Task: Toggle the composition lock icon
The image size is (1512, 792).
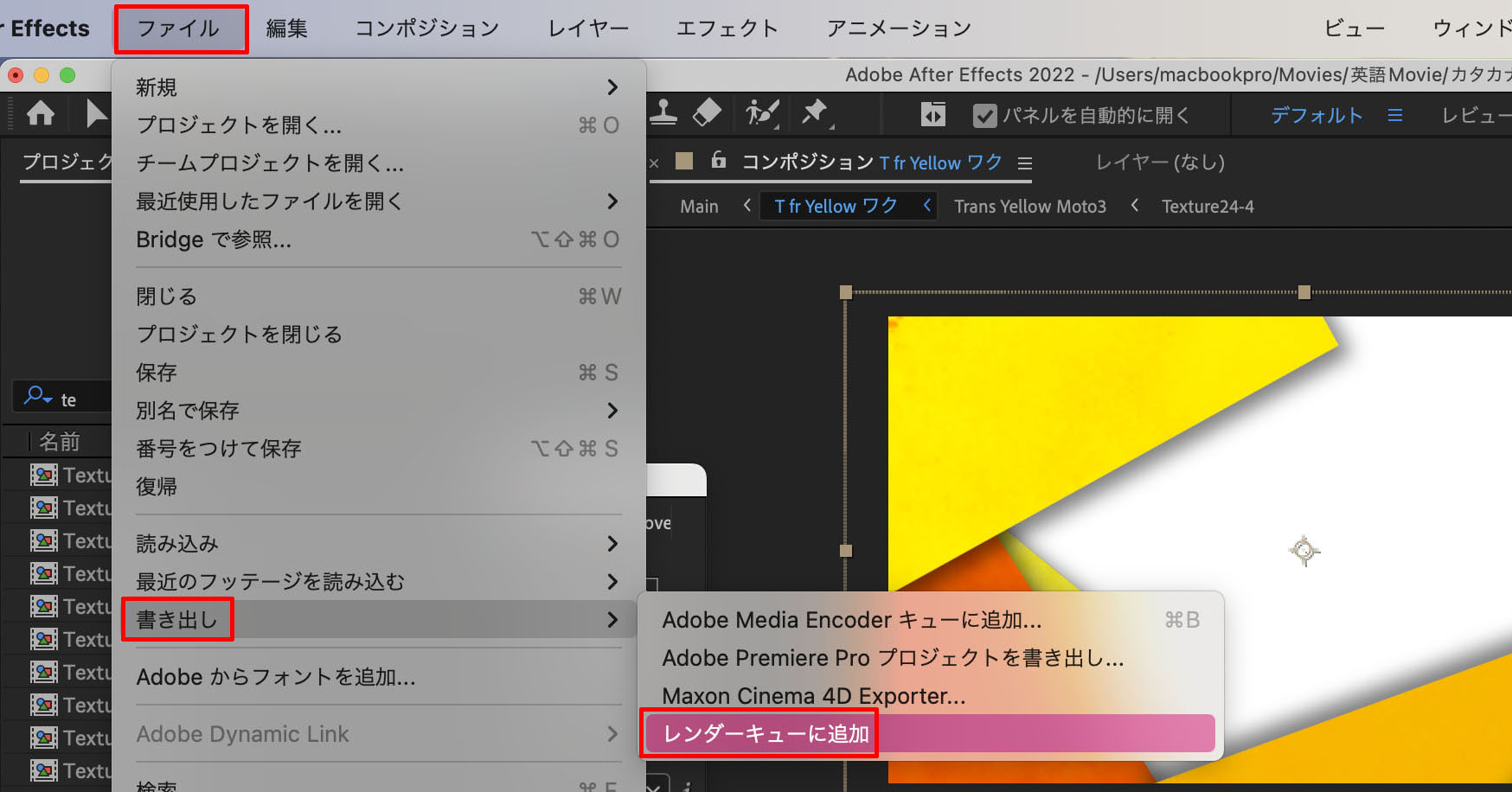Action: pyautogui.click(x=718, y=162)
